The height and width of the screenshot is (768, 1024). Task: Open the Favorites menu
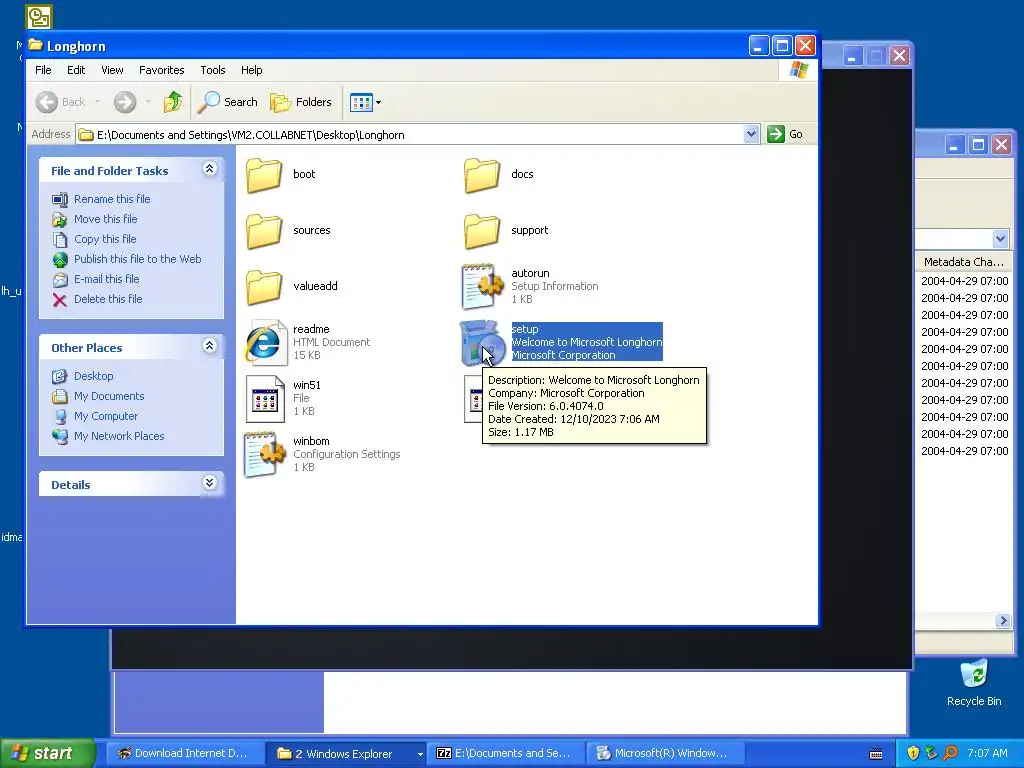coord(161,70)
